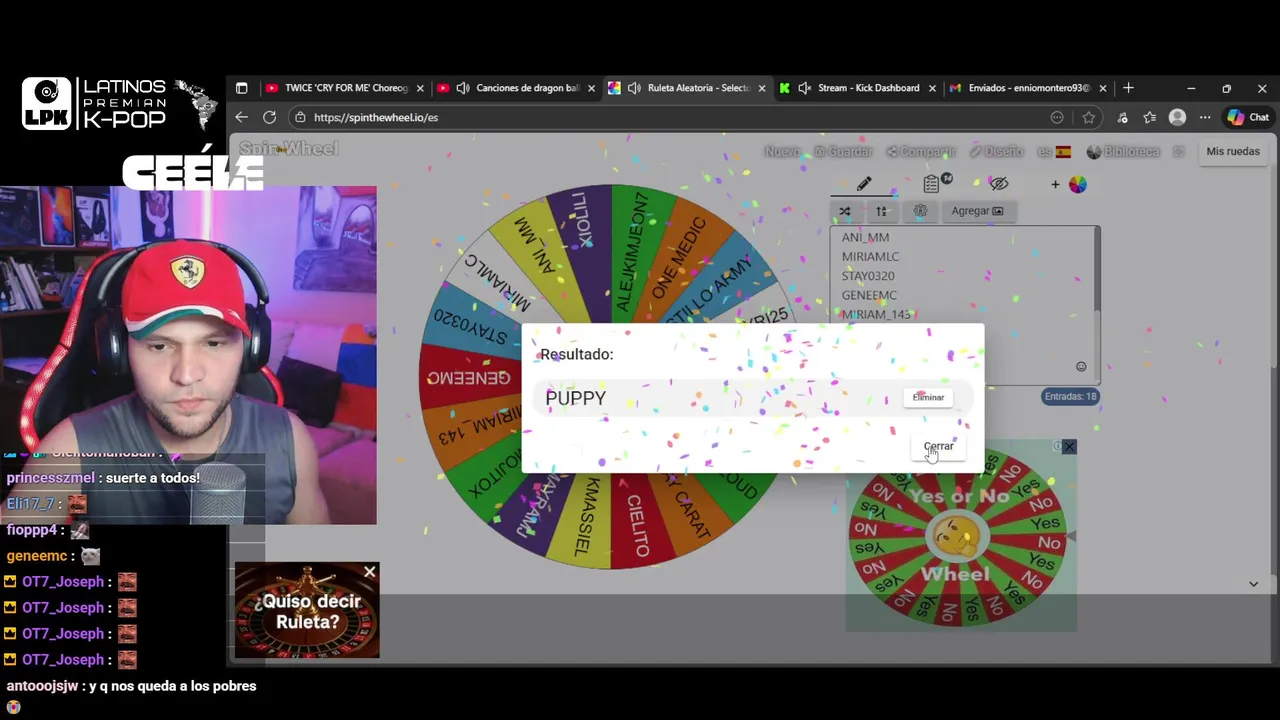The width and height of the screenshot is (1280, 720).
Task: Add this page to favorites star
Action: point(1088,117)
